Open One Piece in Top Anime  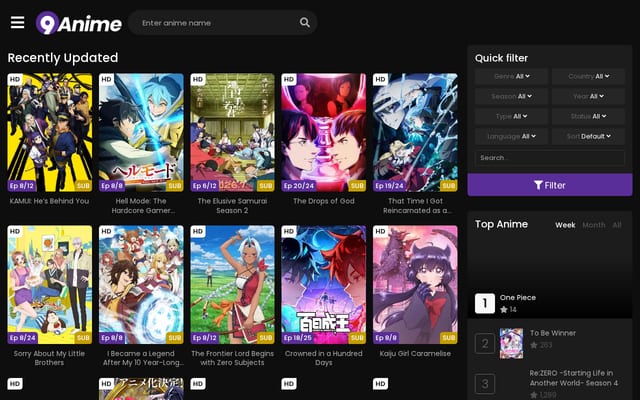click(518, 298)
